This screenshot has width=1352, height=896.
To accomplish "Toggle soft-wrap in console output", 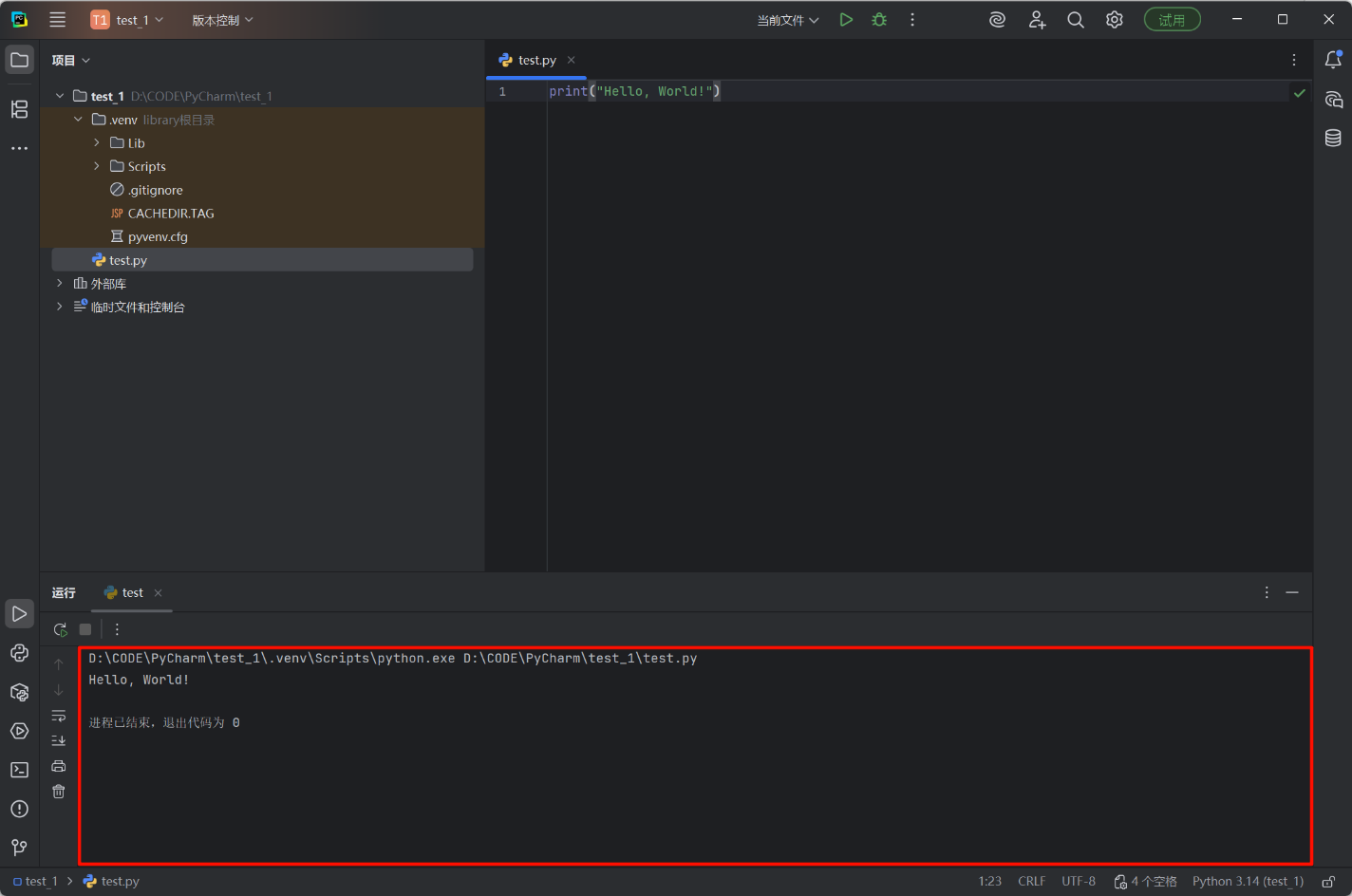I will point(59,716).
